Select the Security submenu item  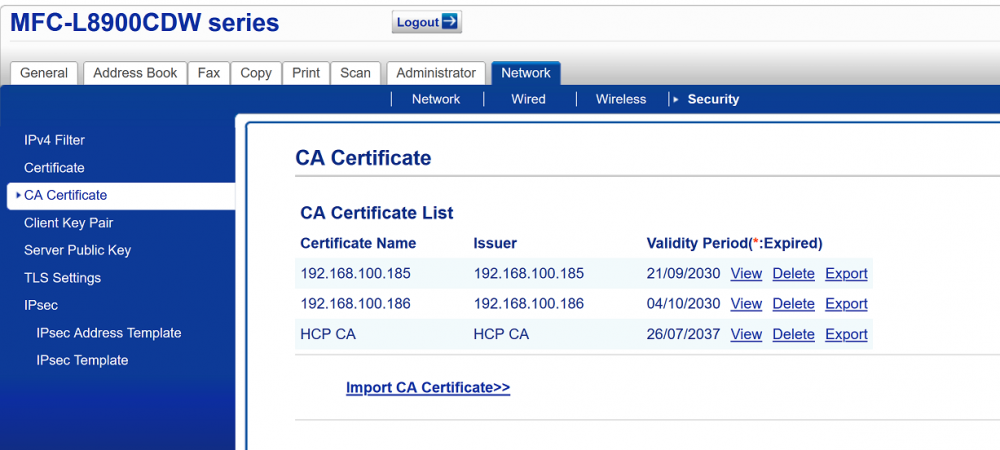click(x=713, y=99)
